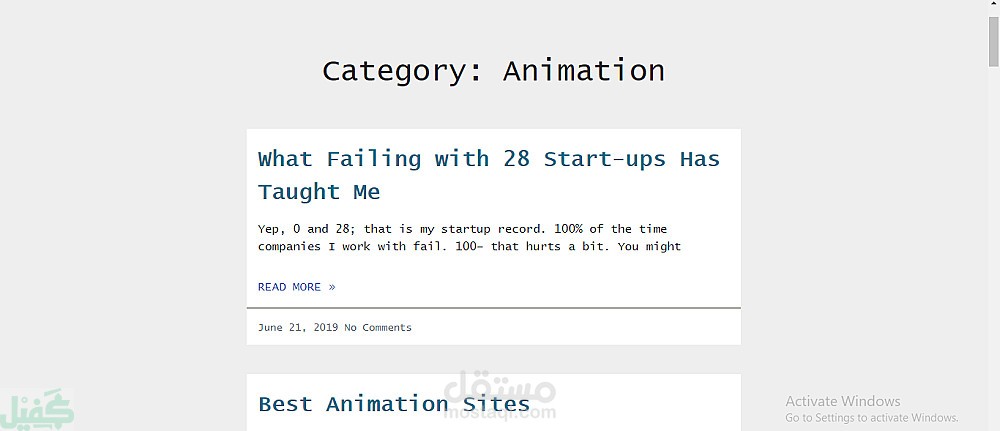Open the 'Best Animation Sites' post
Image resolution: width=1000 pixels, height=431 pixels.
(394, 404)
